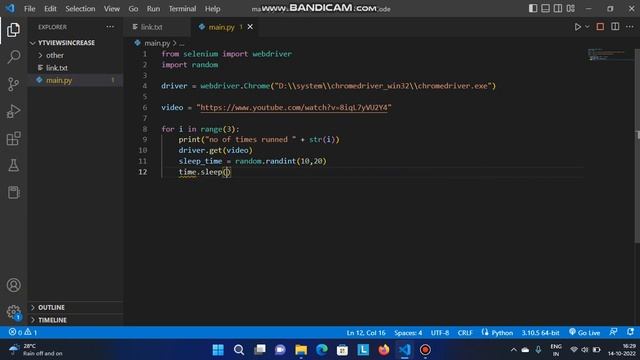Click the Customize Layout icon
640x360 pixels.
tap(571, 8)
